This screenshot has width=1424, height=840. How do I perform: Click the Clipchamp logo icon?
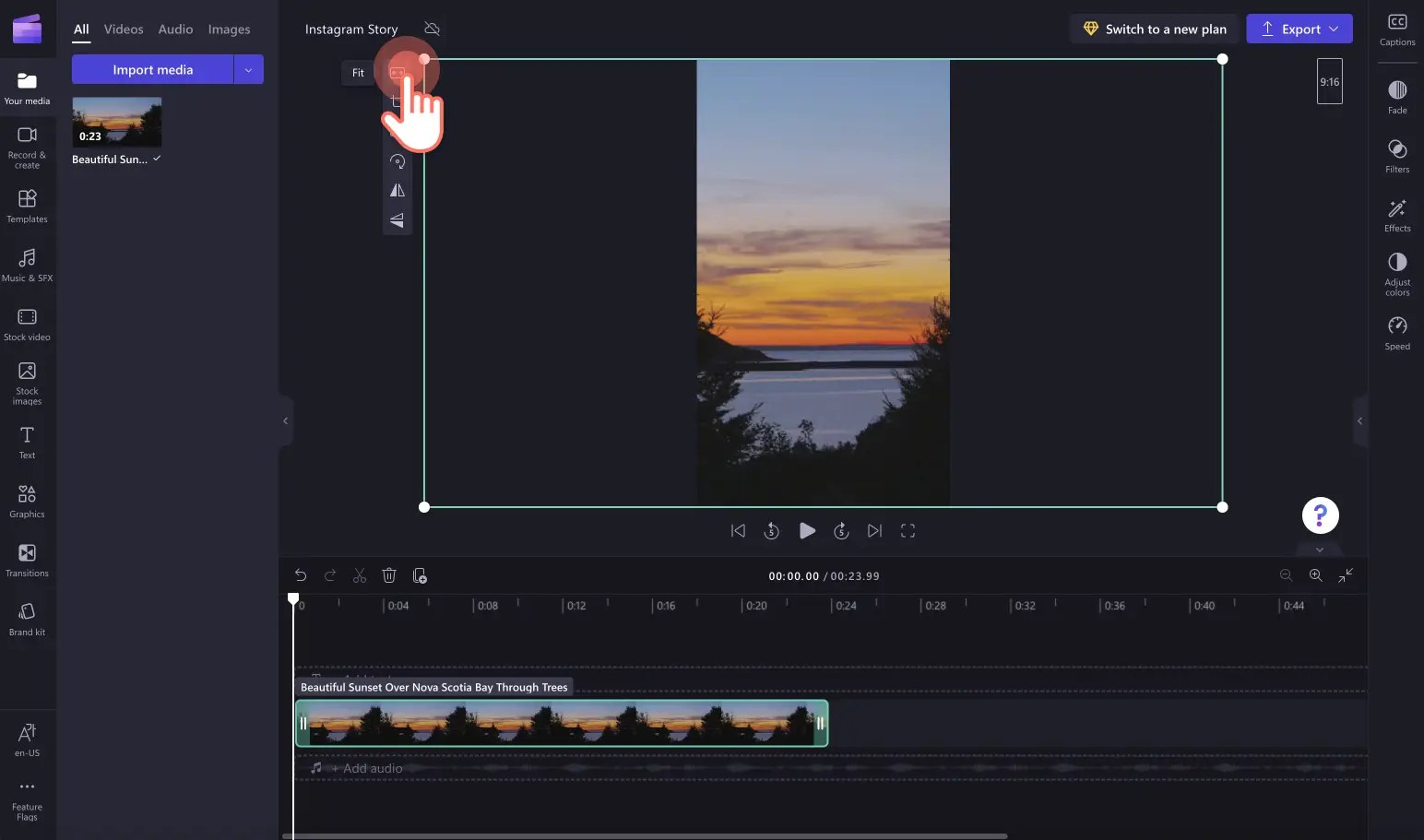[27, 29]
